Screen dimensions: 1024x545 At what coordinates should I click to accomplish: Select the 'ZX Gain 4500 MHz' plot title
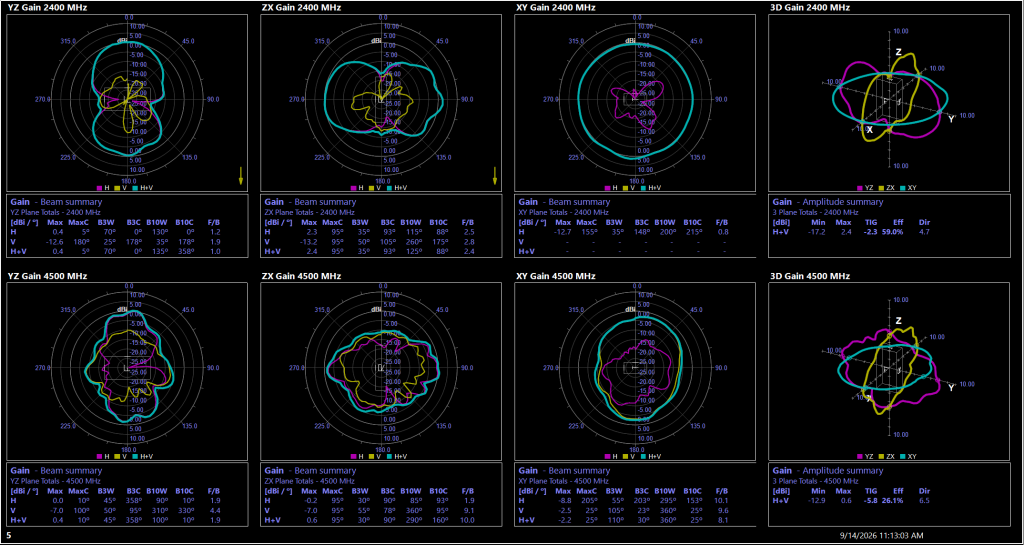click(x=302, y=276)
